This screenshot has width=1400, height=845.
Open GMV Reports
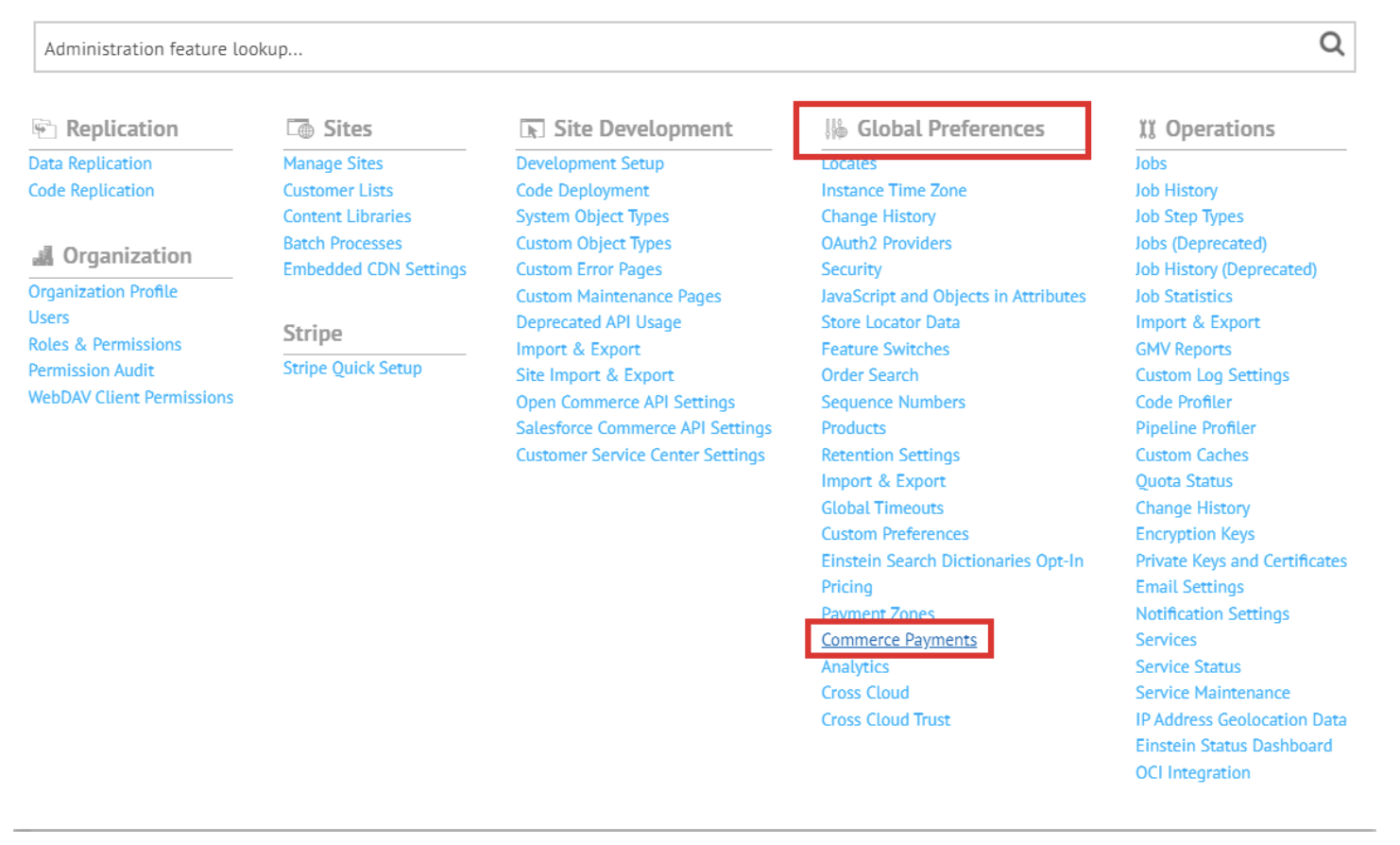pos(1183,349)
